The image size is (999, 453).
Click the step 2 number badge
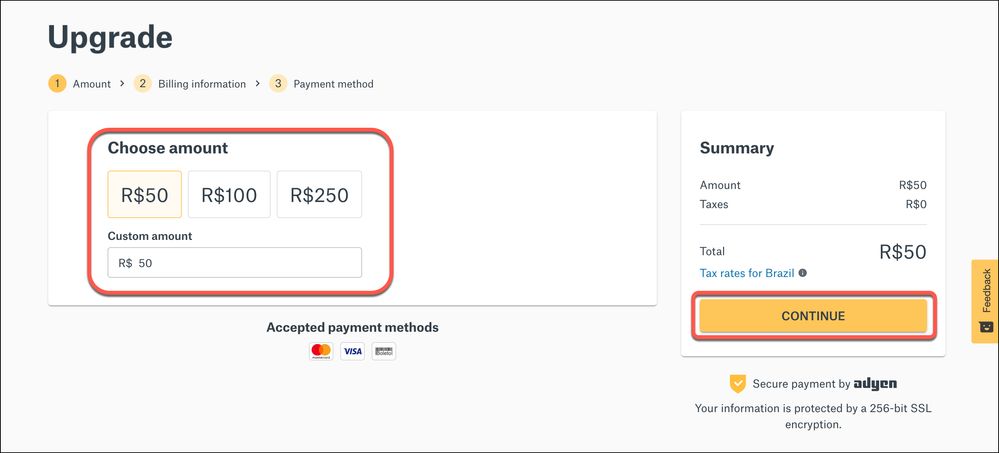pyautogui.click(x=143, y=84)
